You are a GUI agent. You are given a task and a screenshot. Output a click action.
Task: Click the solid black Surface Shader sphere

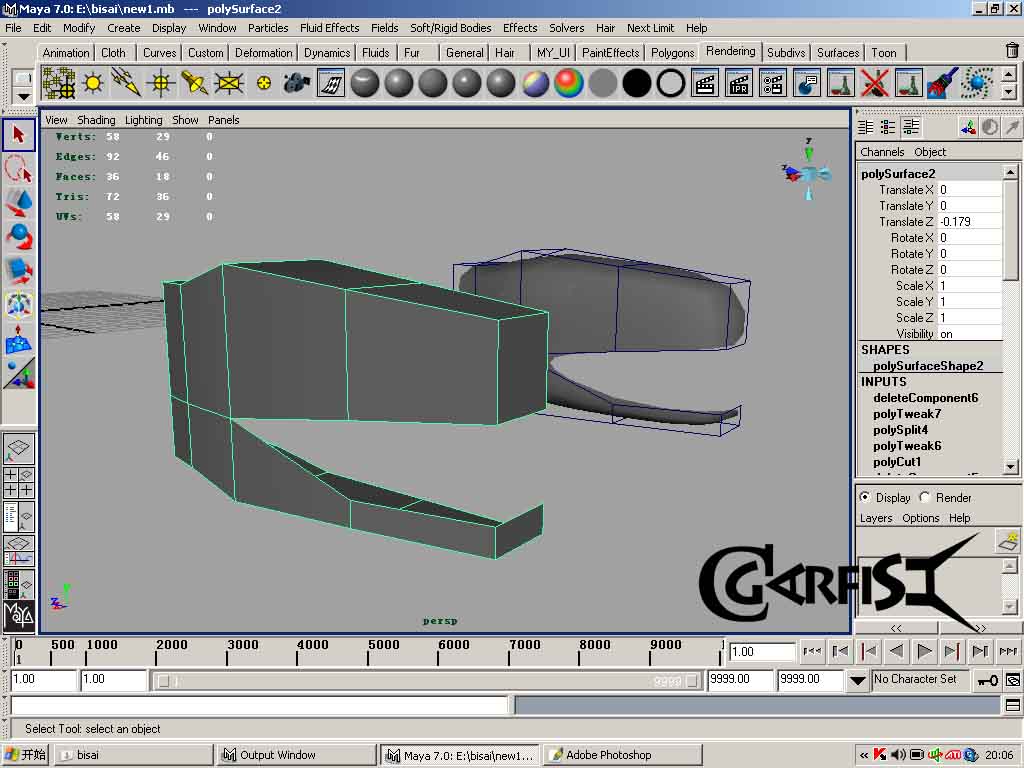637,84
